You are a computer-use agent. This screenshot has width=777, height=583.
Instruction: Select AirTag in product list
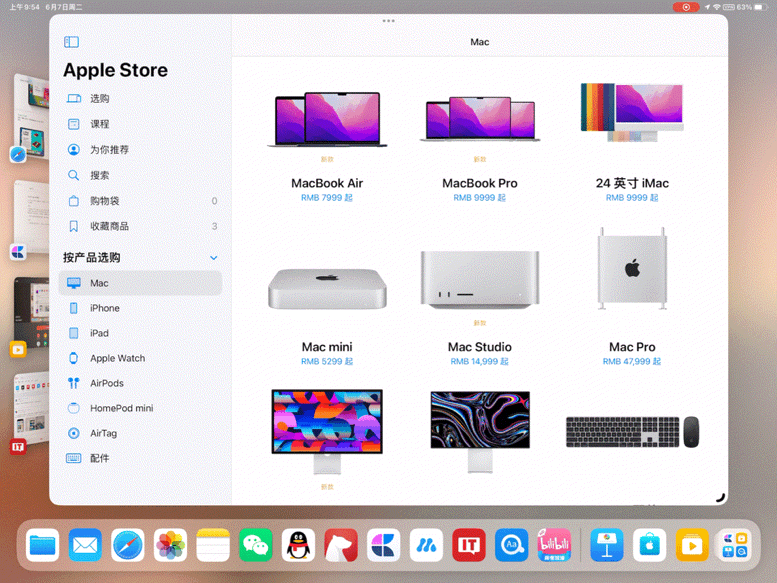tap(140, 433)
